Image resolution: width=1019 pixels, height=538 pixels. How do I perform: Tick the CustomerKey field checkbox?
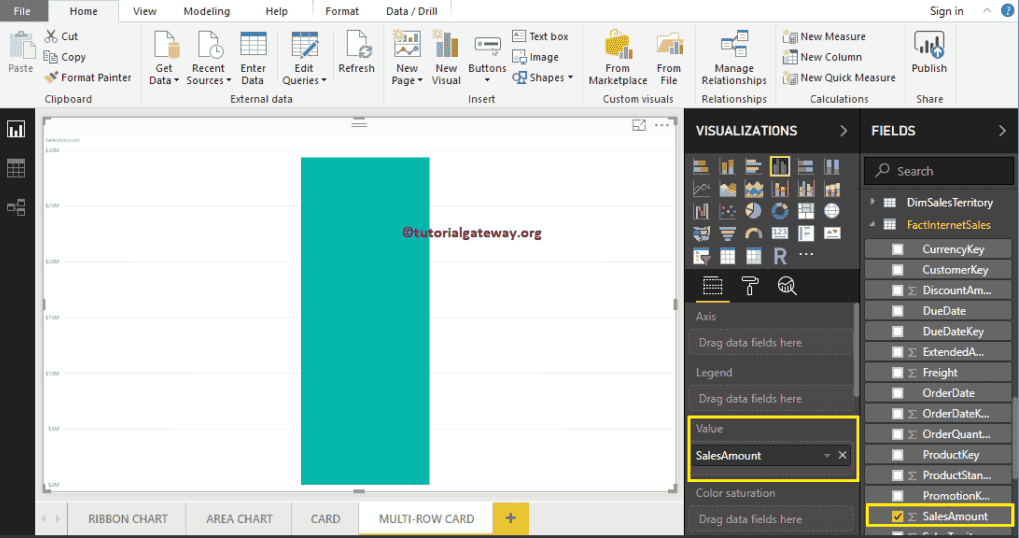tap(897, 270)
